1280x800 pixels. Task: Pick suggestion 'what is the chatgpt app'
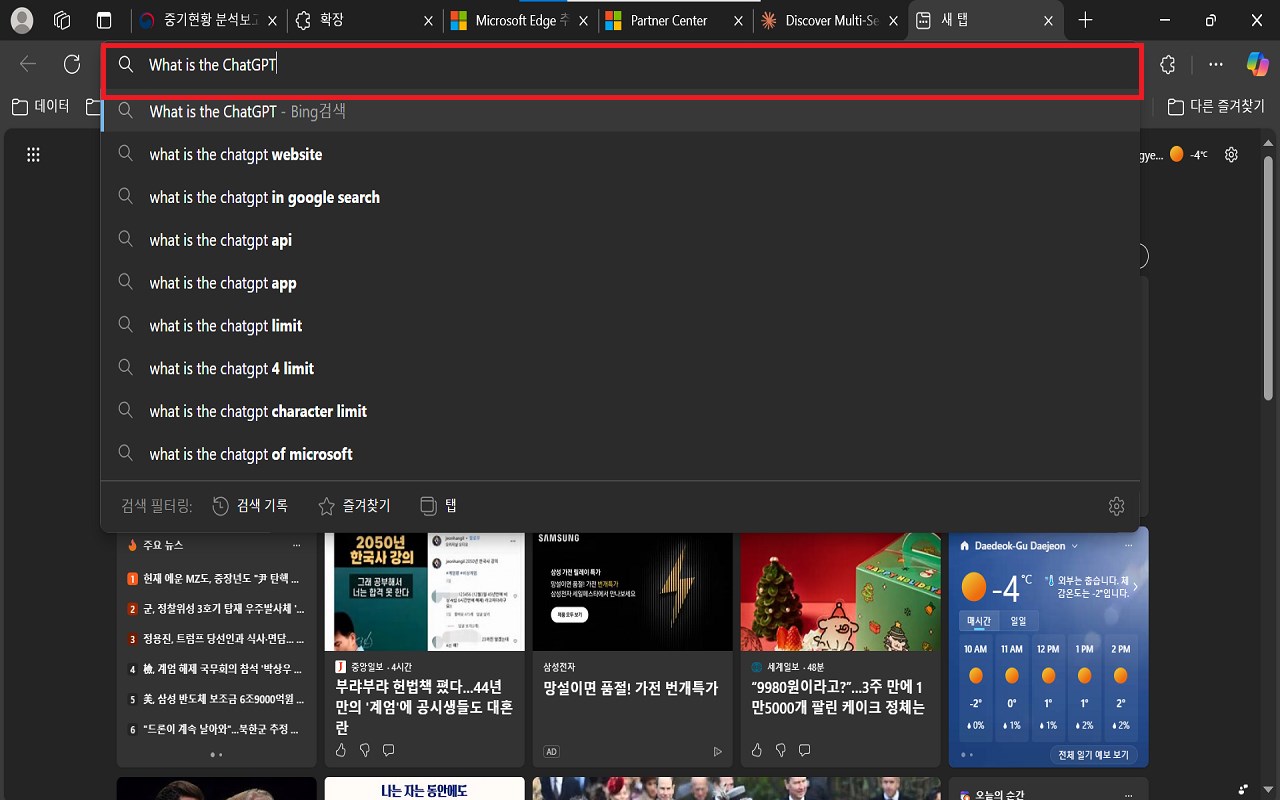coord(620,283)
